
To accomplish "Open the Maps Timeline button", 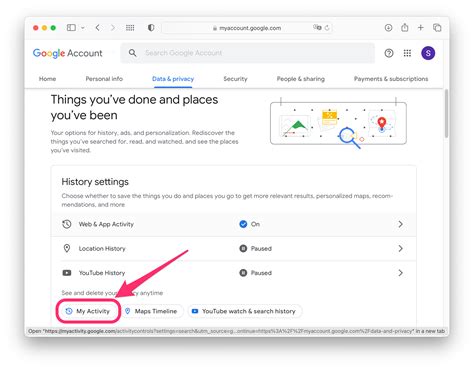I will [151, 311].
